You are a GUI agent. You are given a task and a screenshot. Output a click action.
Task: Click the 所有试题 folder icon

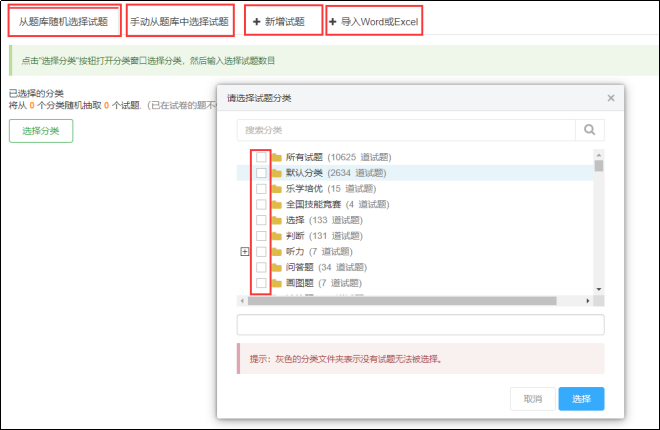pos(277,157)
